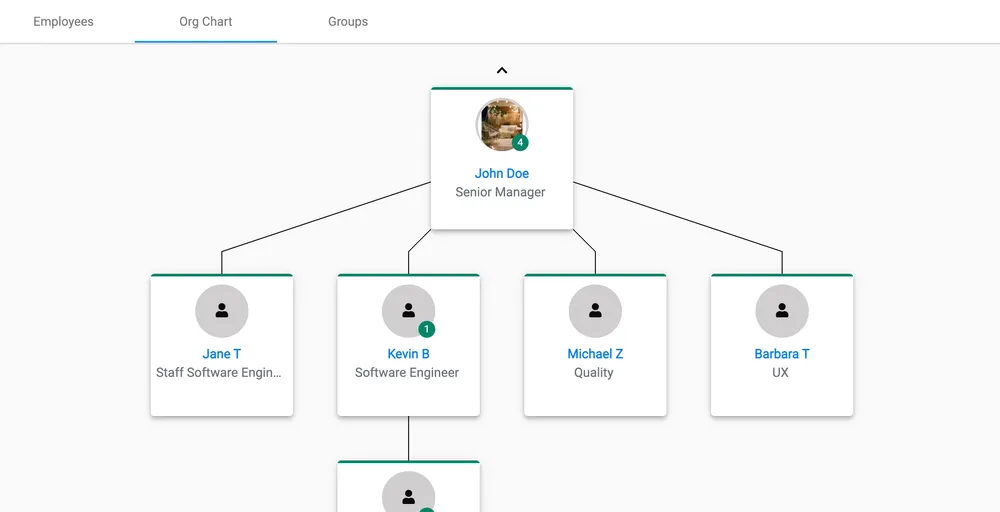
Task: Click Michael Z's avatar icon
Action: coord(596,311)
